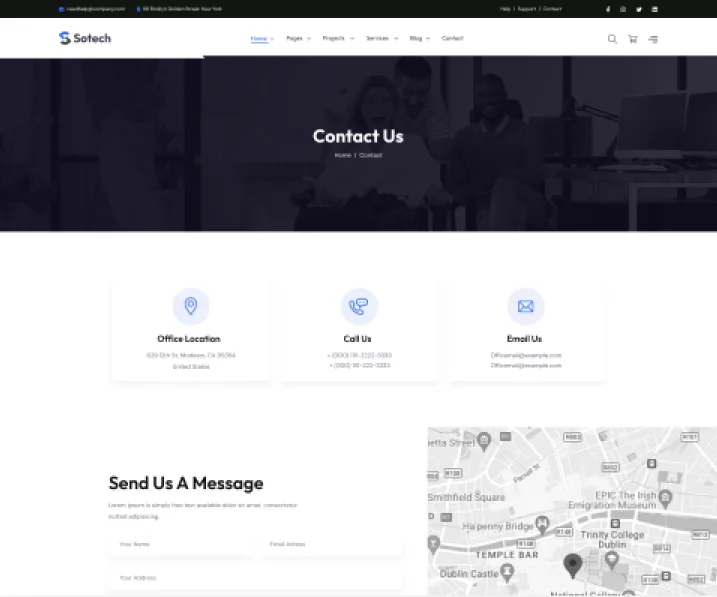Click the Sotech logo

[x=85, y=38]
